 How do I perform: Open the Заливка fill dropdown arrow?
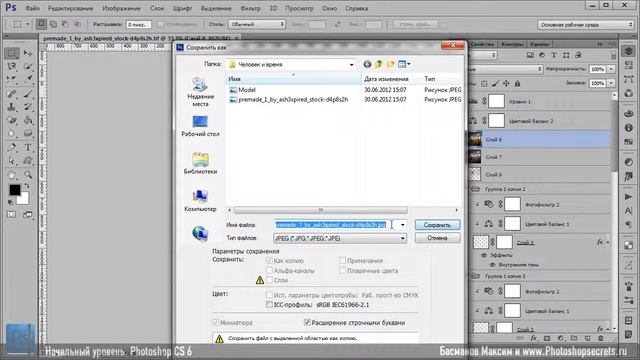(x=611, y=83)
